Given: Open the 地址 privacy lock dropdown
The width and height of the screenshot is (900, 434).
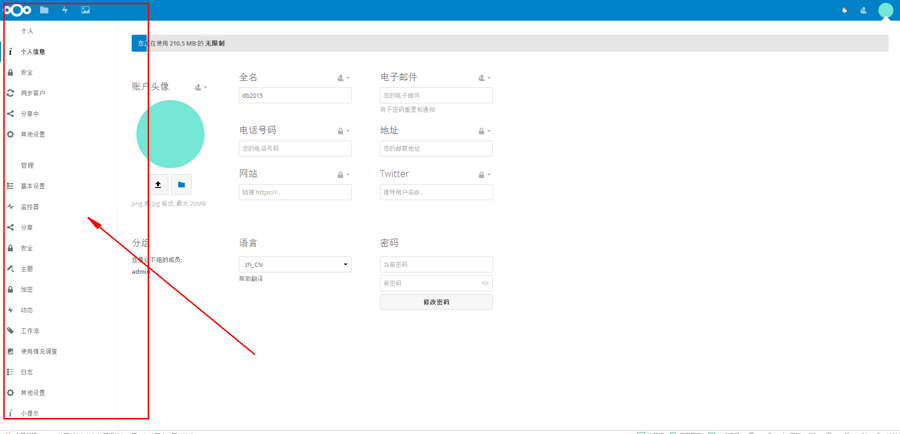Looking at the screenshot, I should click(484, 131).
